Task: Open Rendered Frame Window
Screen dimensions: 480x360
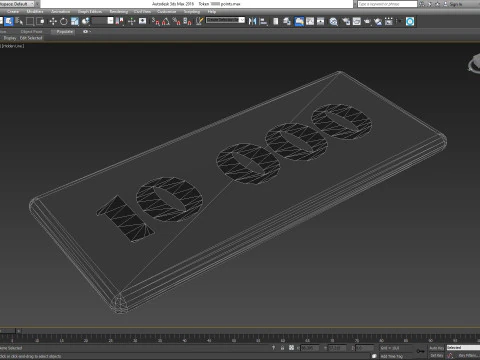Action: coord(357,21)
